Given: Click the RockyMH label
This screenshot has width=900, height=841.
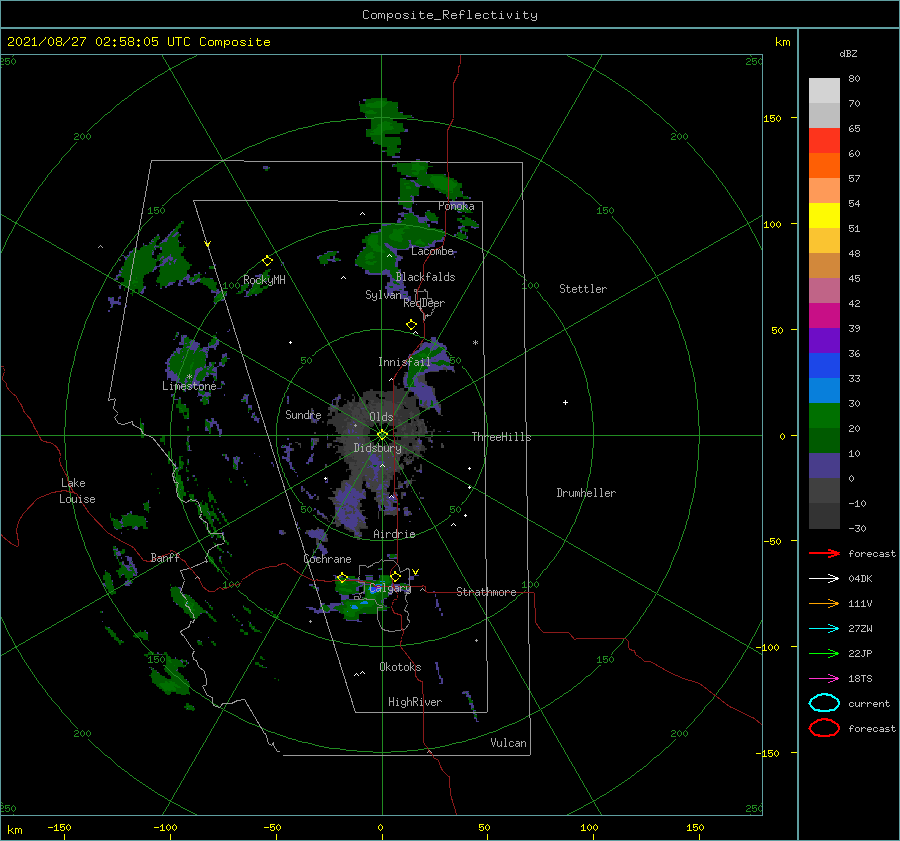Looking at the screenshot, I should (264, 280).
